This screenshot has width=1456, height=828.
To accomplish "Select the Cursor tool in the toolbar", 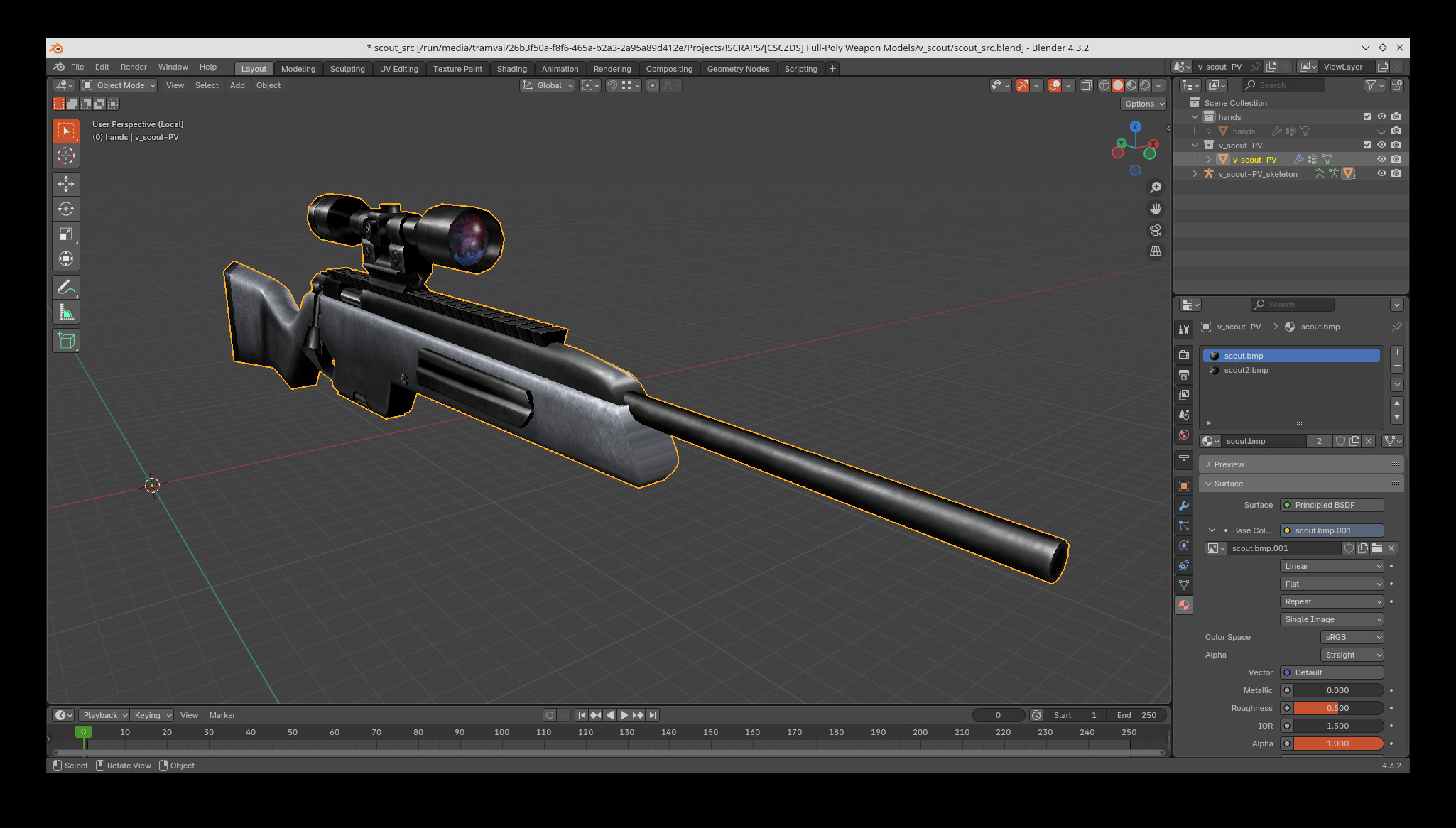I will 66,156.
